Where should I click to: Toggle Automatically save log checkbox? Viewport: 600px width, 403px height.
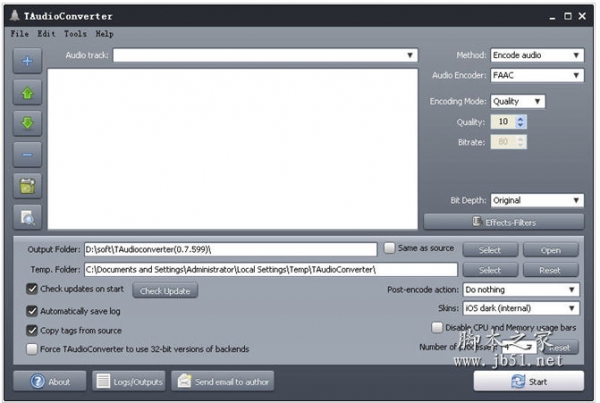click(x=32, y=311)
